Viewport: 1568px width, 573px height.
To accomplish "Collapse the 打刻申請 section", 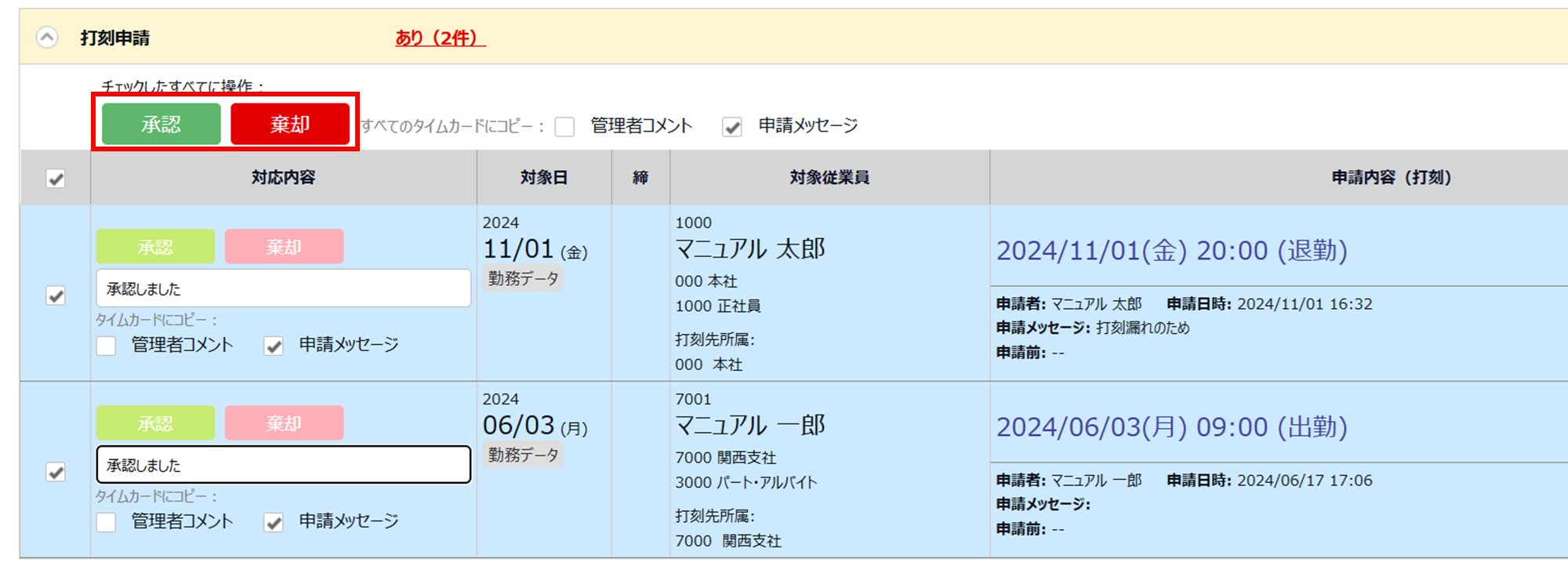I will coord(47,37).
